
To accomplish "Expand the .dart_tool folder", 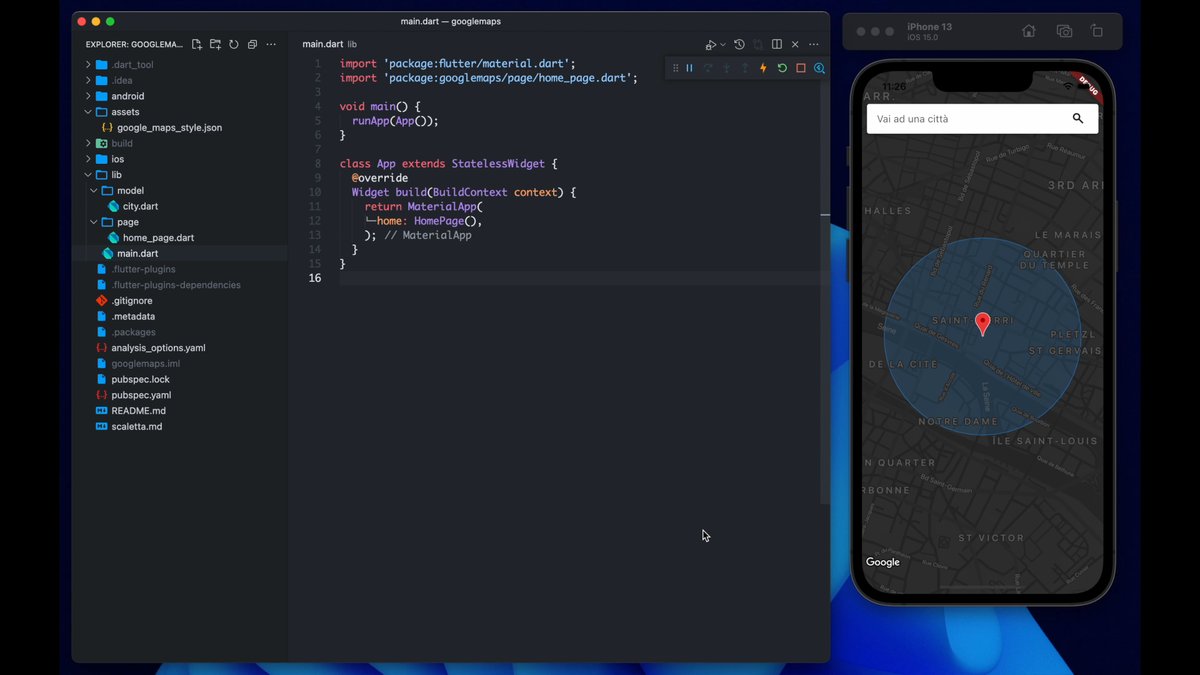I will tap(132, 65).
